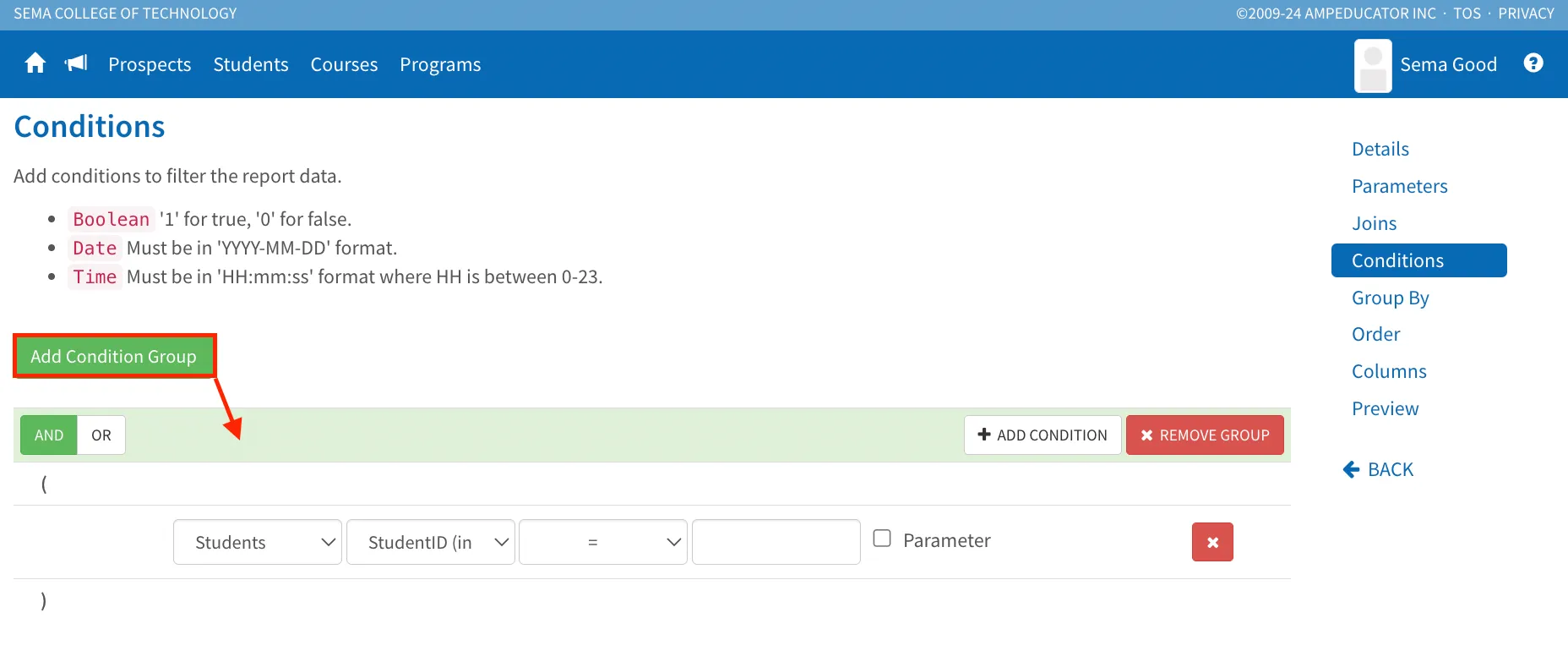Open the announcements megaphone icon
The width and height of the screenshot is (1568, 651).
[x=76, y=63]
